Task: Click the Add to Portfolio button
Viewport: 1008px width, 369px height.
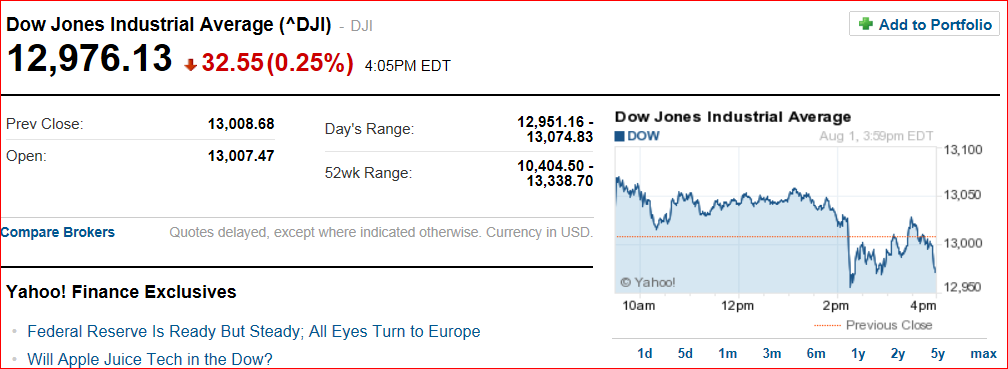Action: [924, 24]
